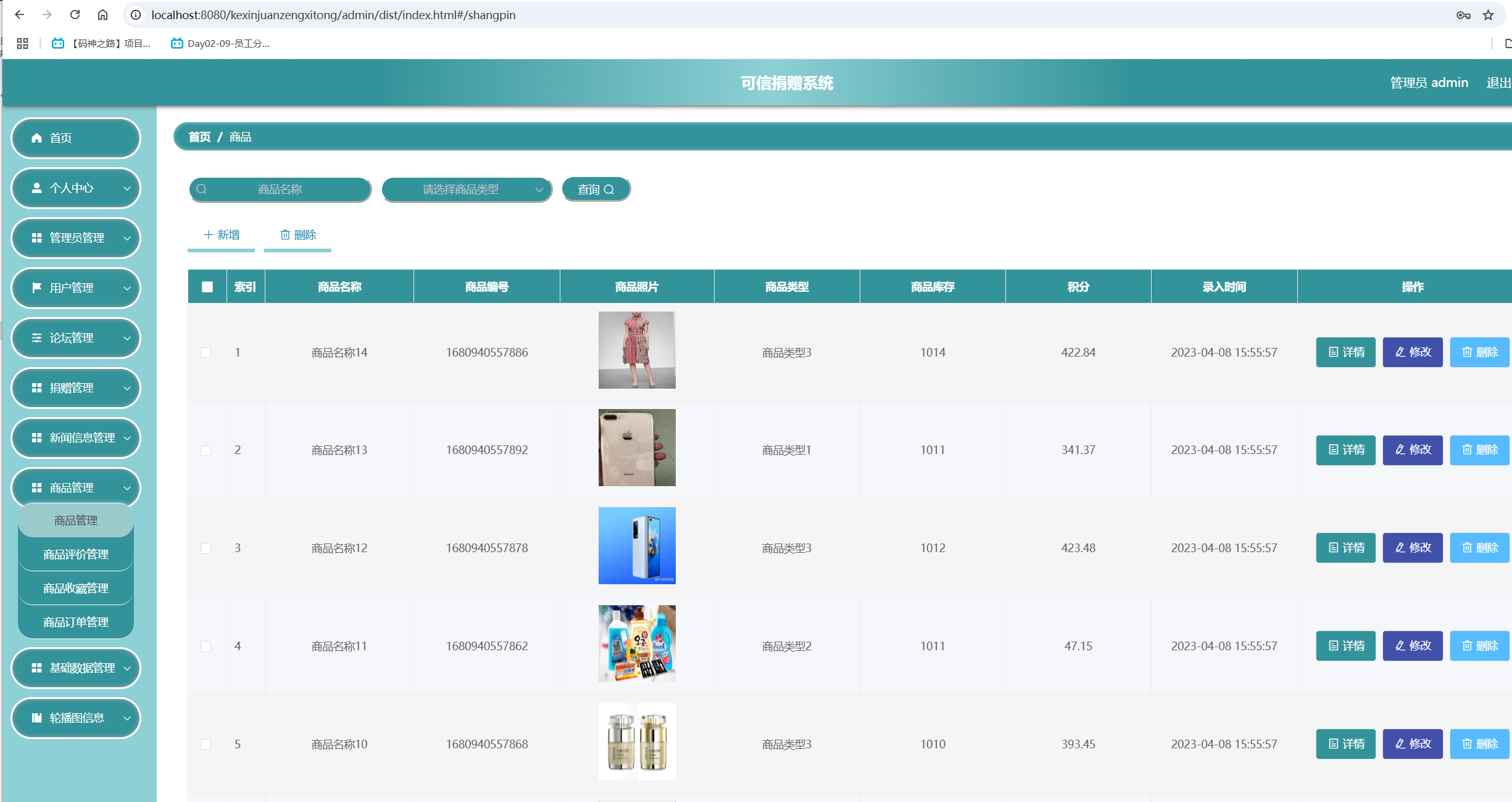Open blue phone thumbnail of 商品名称12

(x=637, y=545)
